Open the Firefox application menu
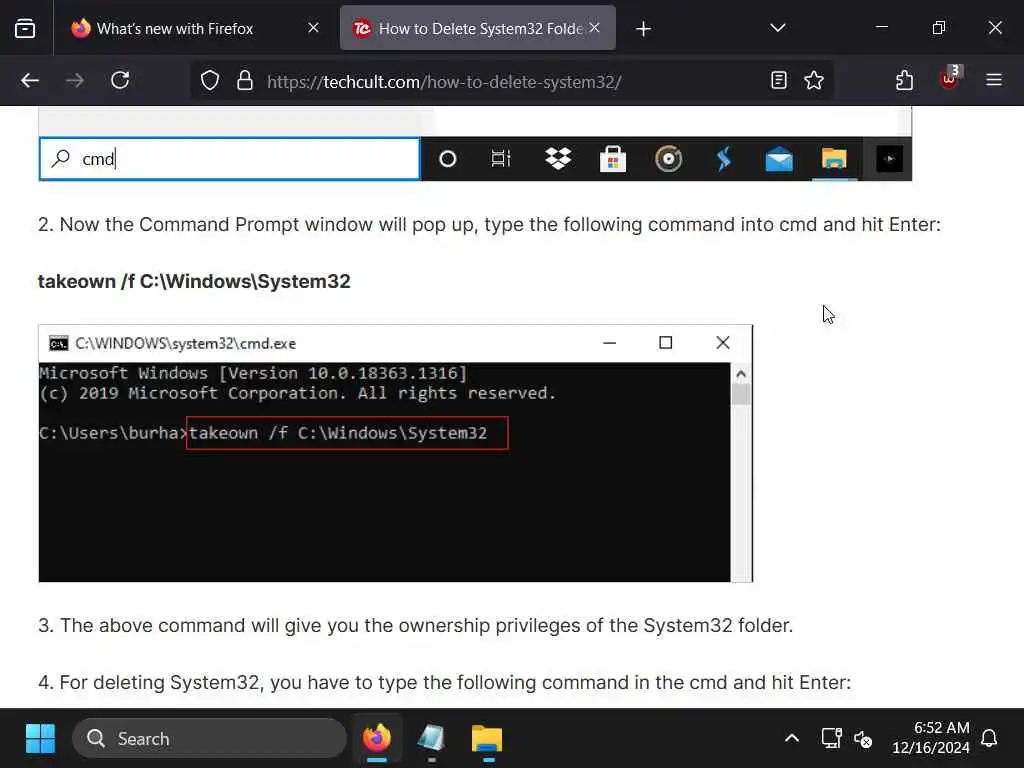 (x=994, y=80)
